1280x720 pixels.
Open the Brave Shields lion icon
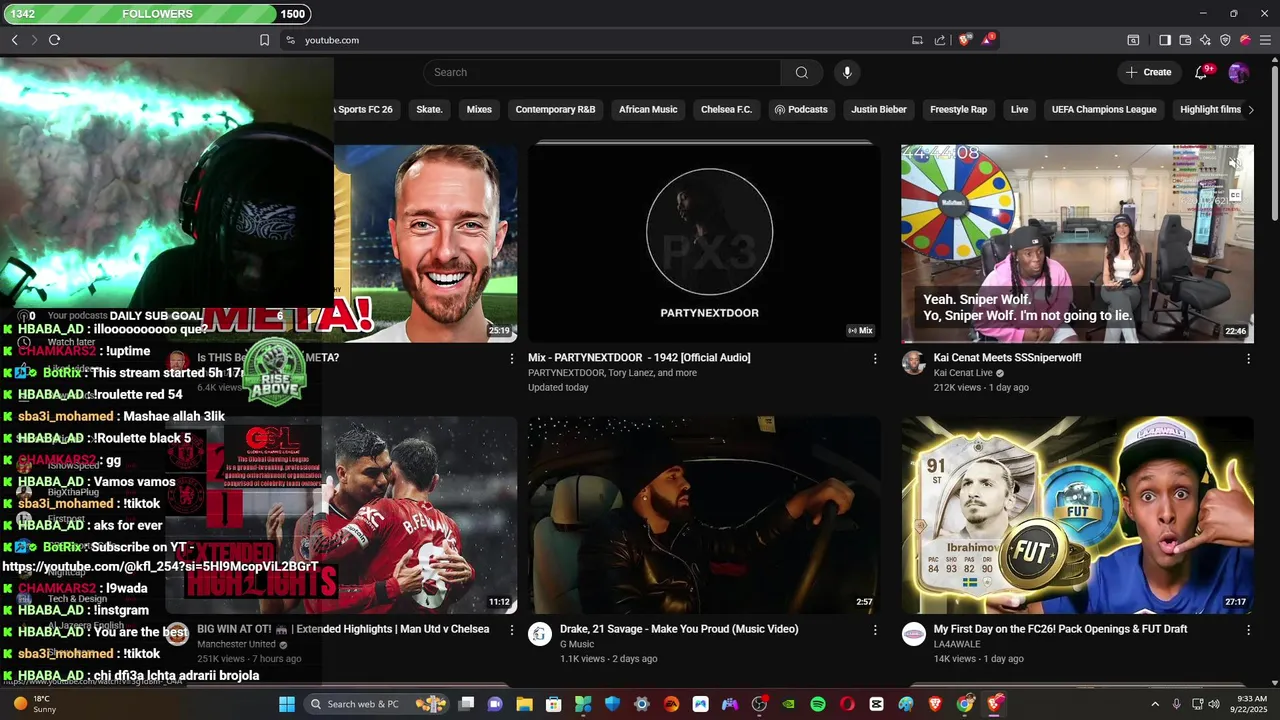[964, 40]
